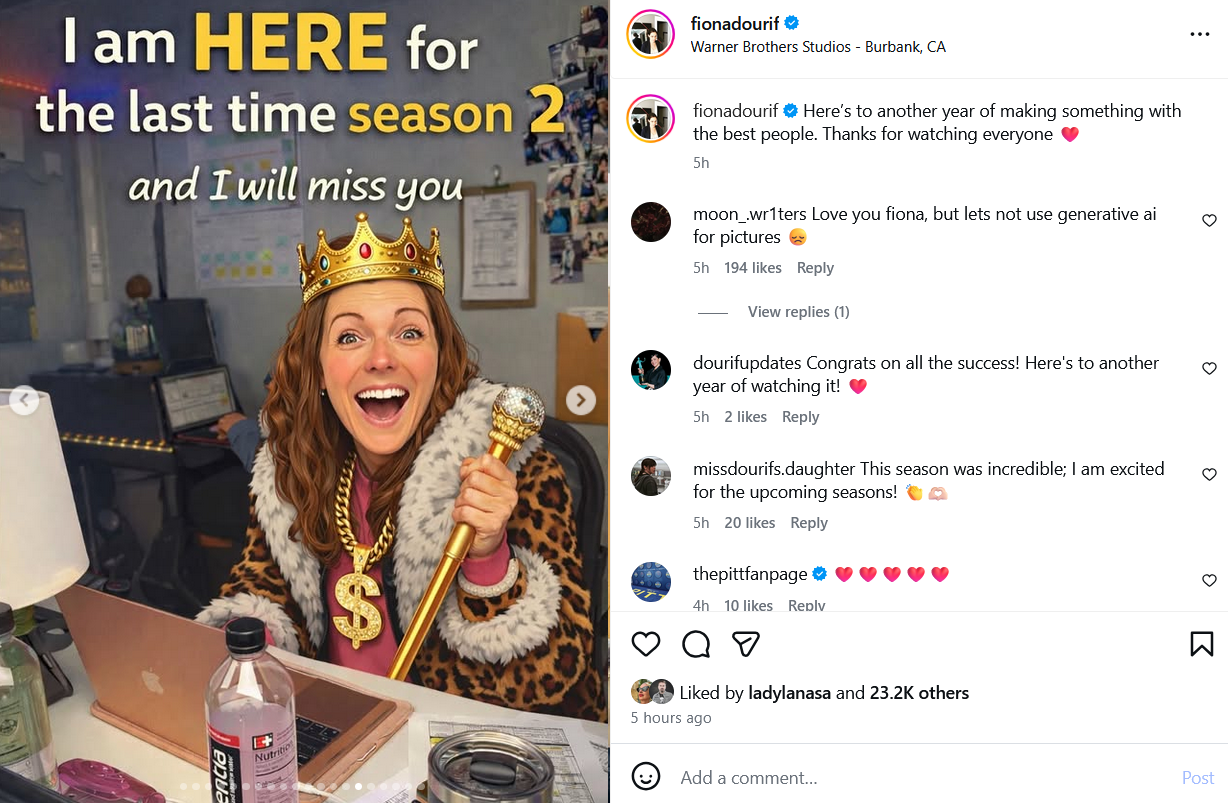Go to the previous carousel image
This screenshot has width=1228, height=803.
24,401
